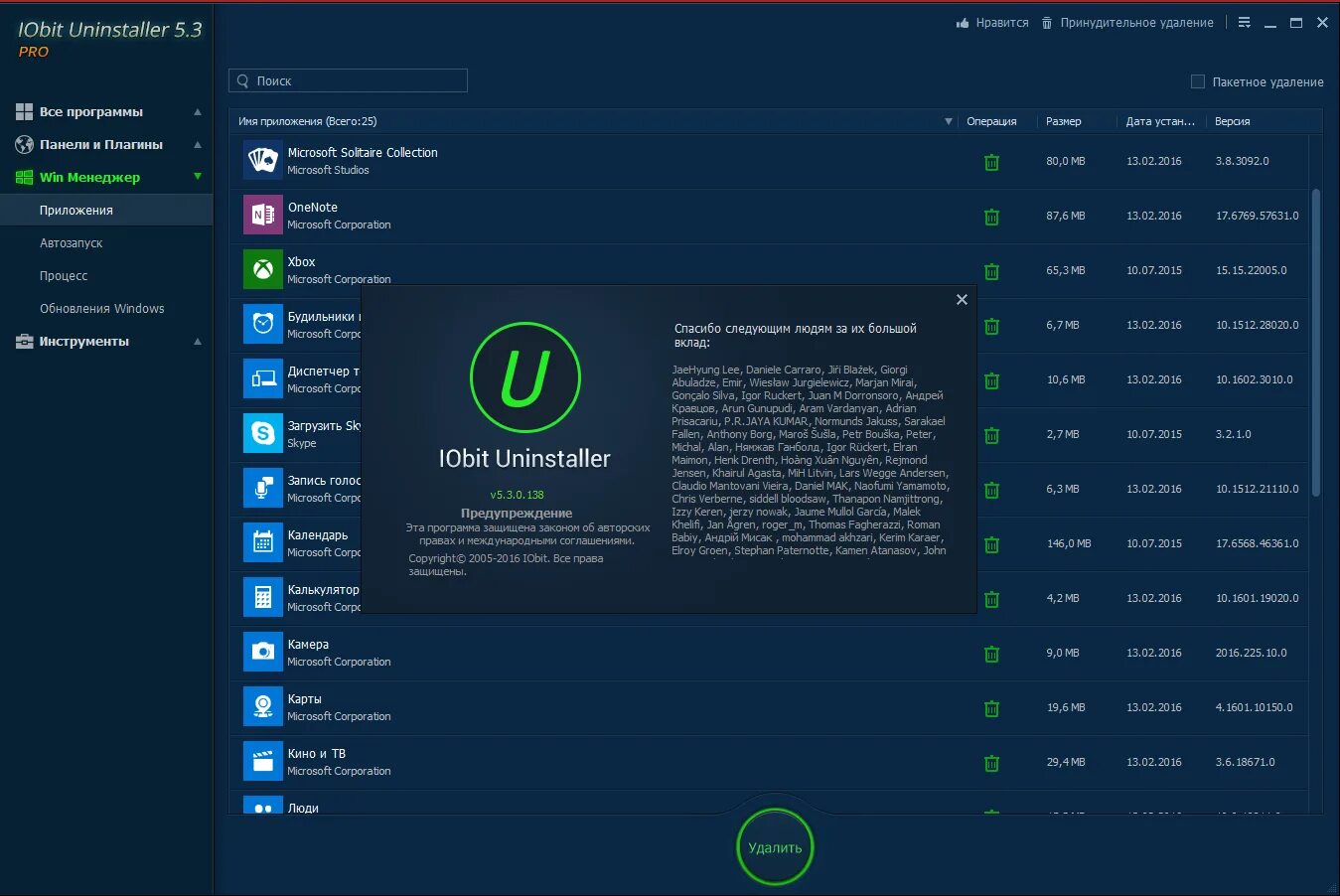Click into the Поиск search field
Viewport: 1340px width, 896px height.
tap(348, 81)
